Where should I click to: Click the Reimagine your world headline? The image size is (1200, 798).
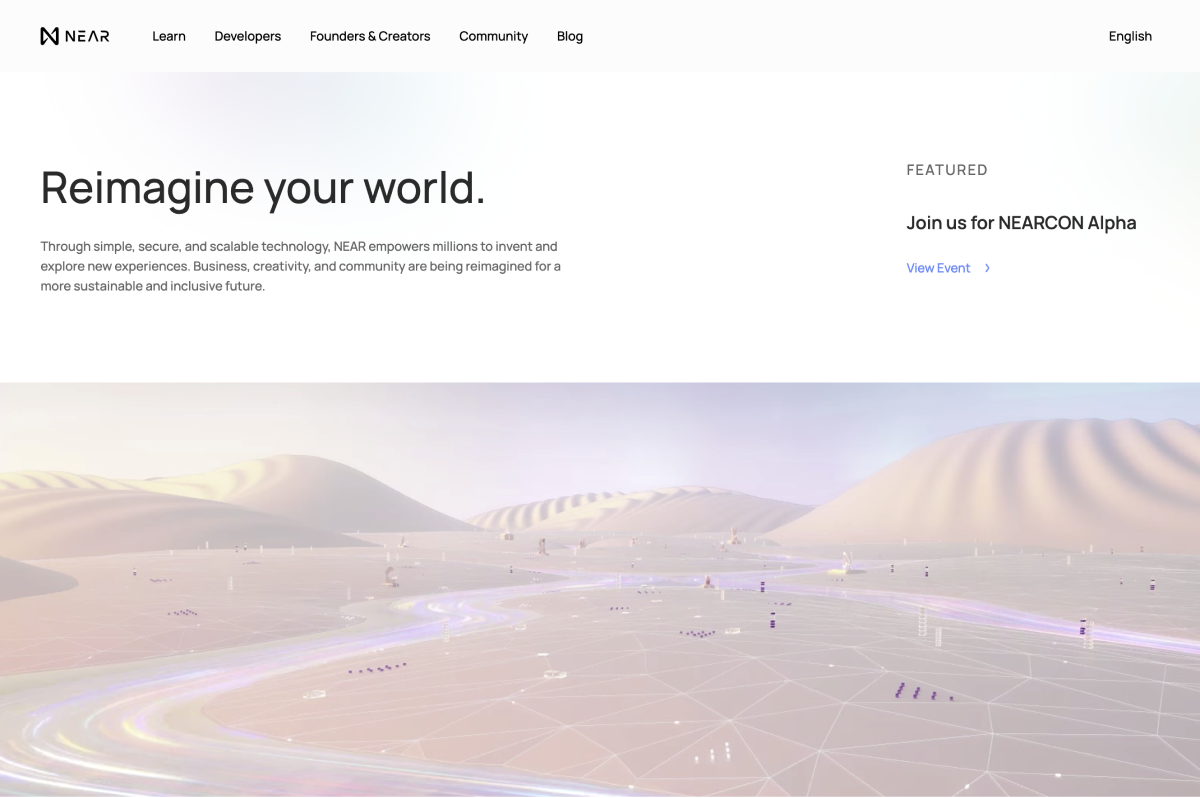coord(262,188)
